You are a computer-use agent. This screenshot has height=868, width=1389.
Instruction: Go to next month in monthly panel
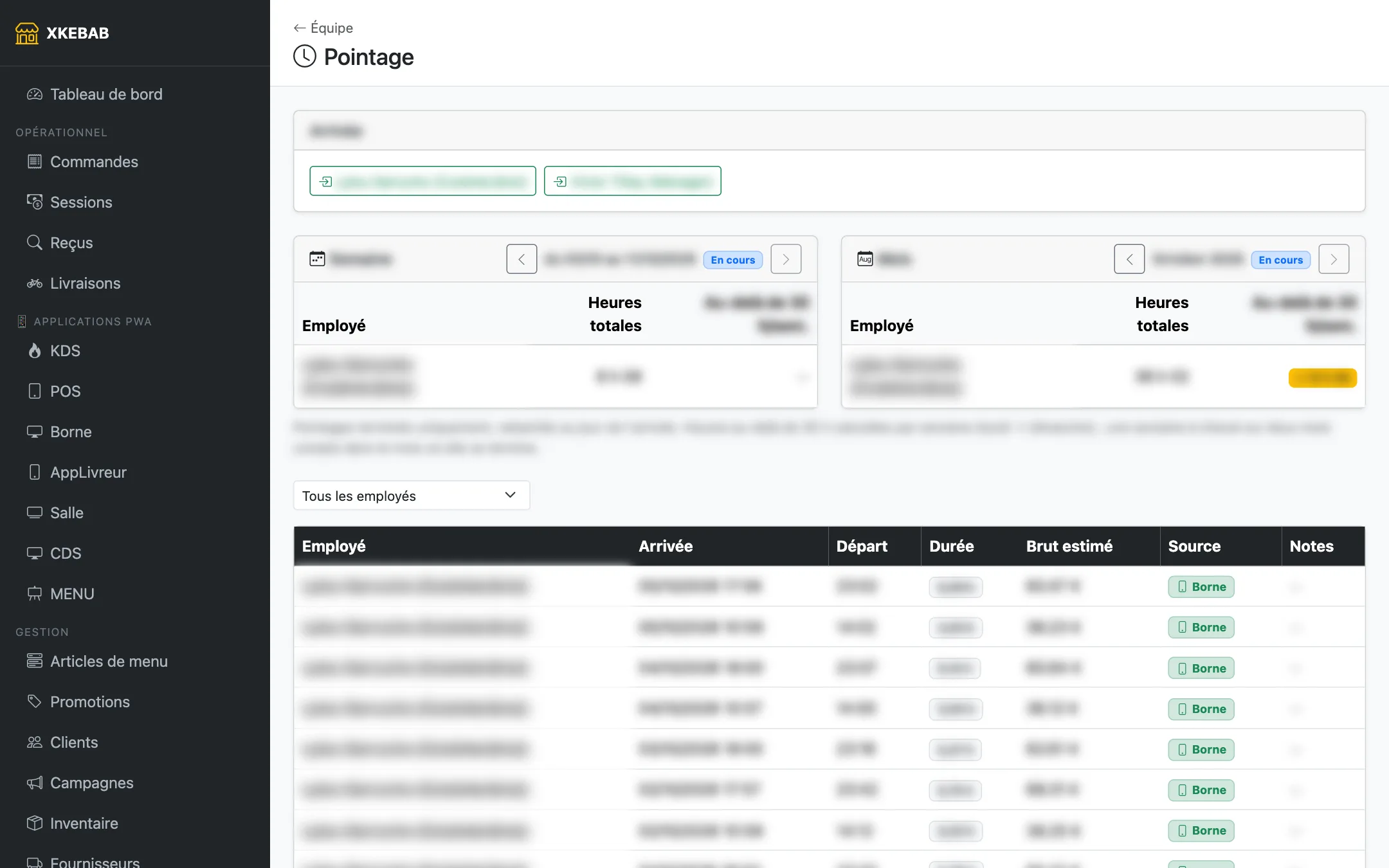click(x=1334, y=259)
